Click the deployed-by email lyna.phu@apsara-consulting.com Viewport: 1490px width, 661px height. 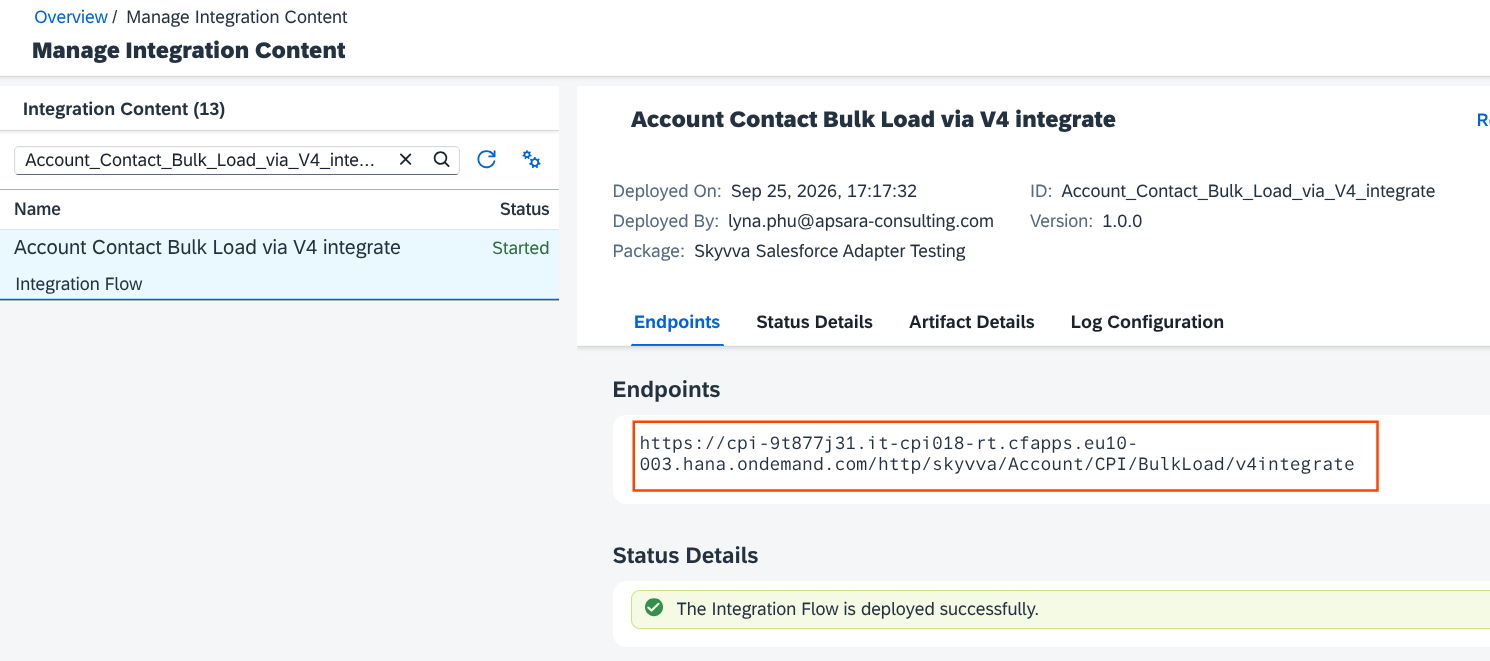pyautogui.click(x=861, y=221)
